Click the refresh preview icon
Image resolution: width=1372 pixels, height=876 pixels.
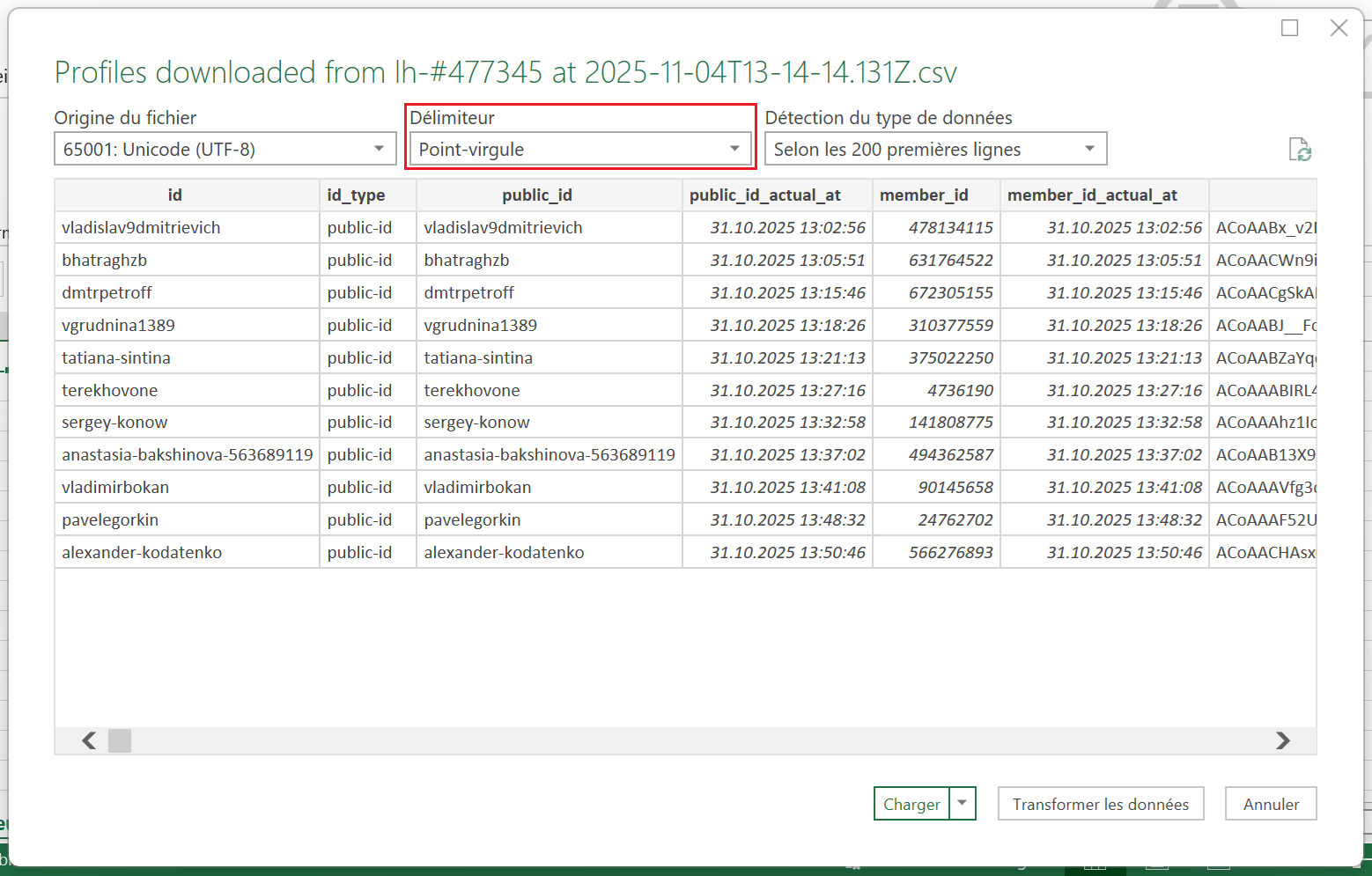coord(1300,150)
